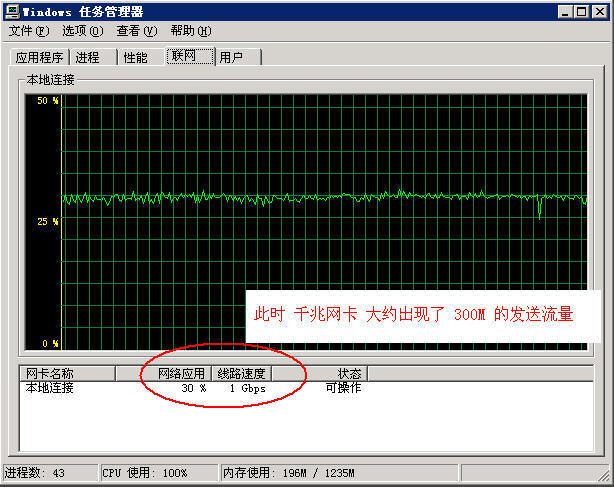Click the 50 % graph axis label
The height and width of the screenshot is (487, 614).
48,101
